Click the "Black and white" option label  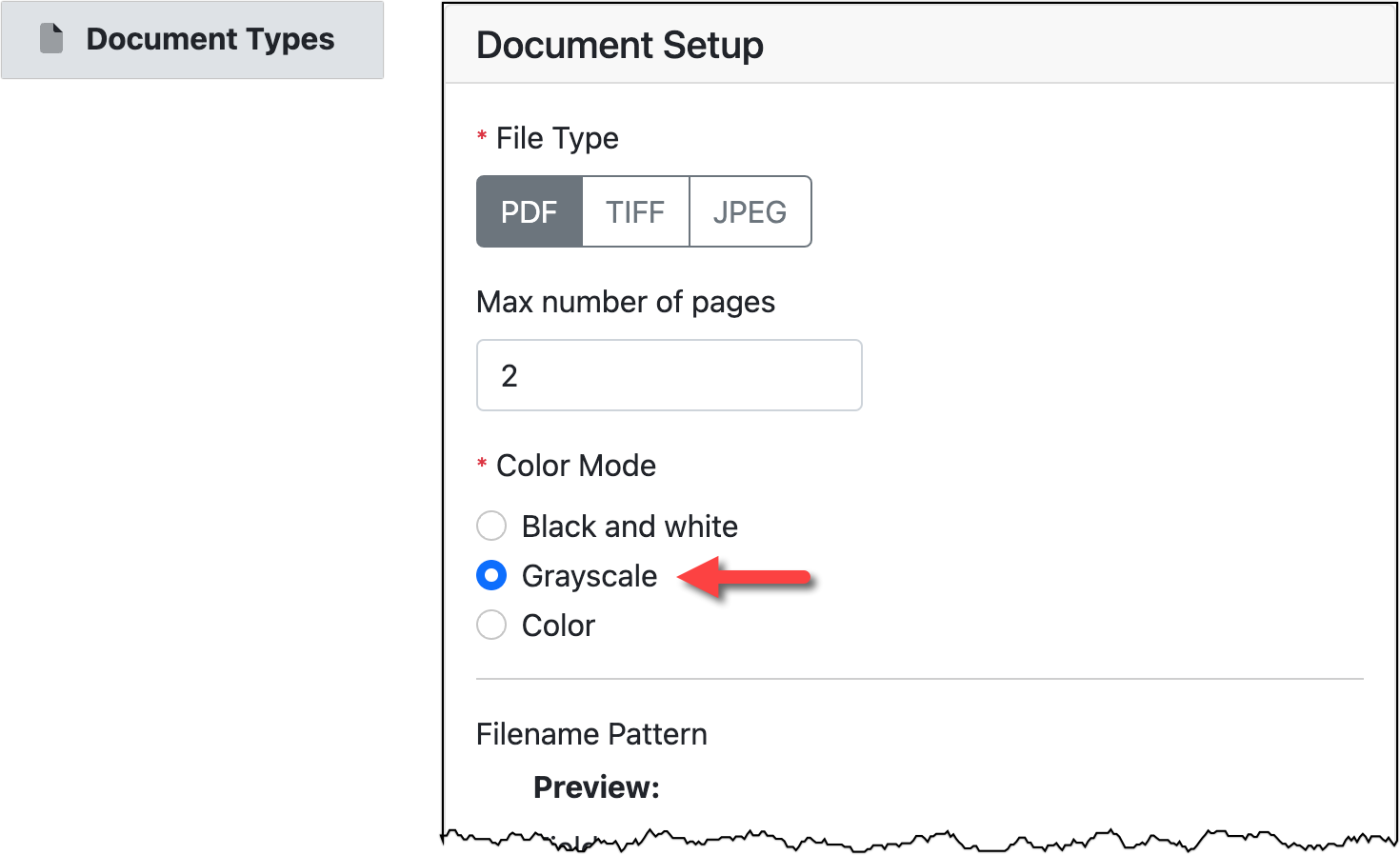(x=630, y=527)
